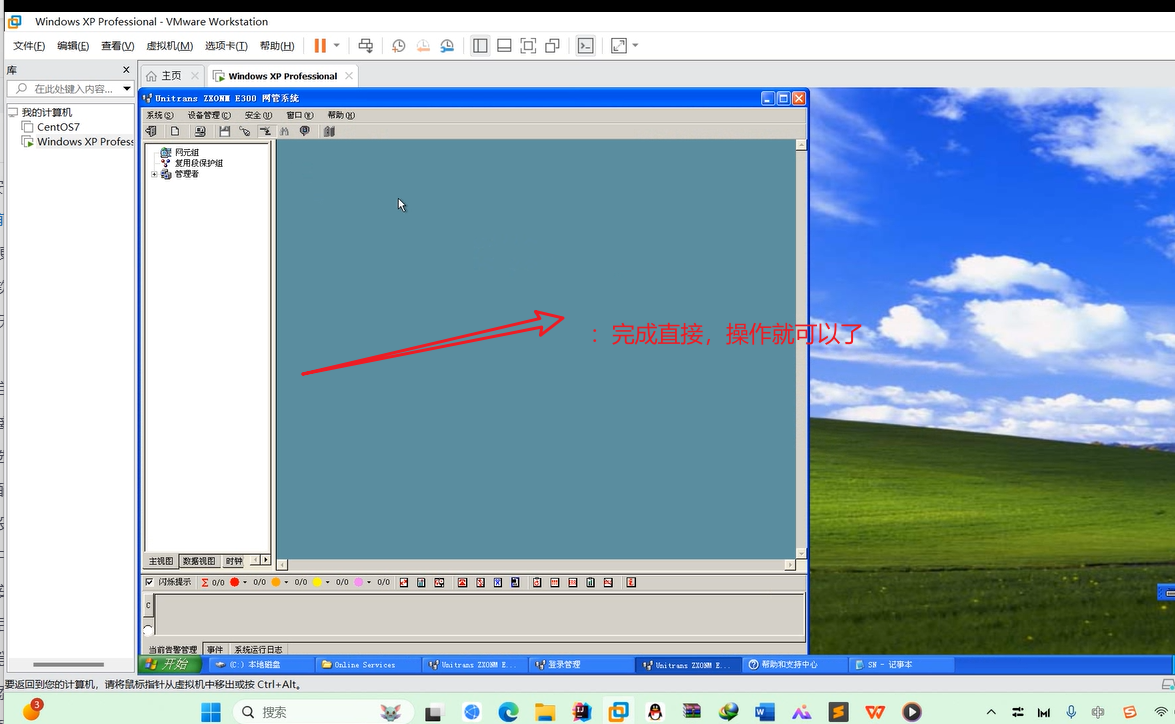The height and width of the screenshot is (724, 1175).
Task: Open dropdown beside red critical alarm dot
Action: [x=244, y=582]
